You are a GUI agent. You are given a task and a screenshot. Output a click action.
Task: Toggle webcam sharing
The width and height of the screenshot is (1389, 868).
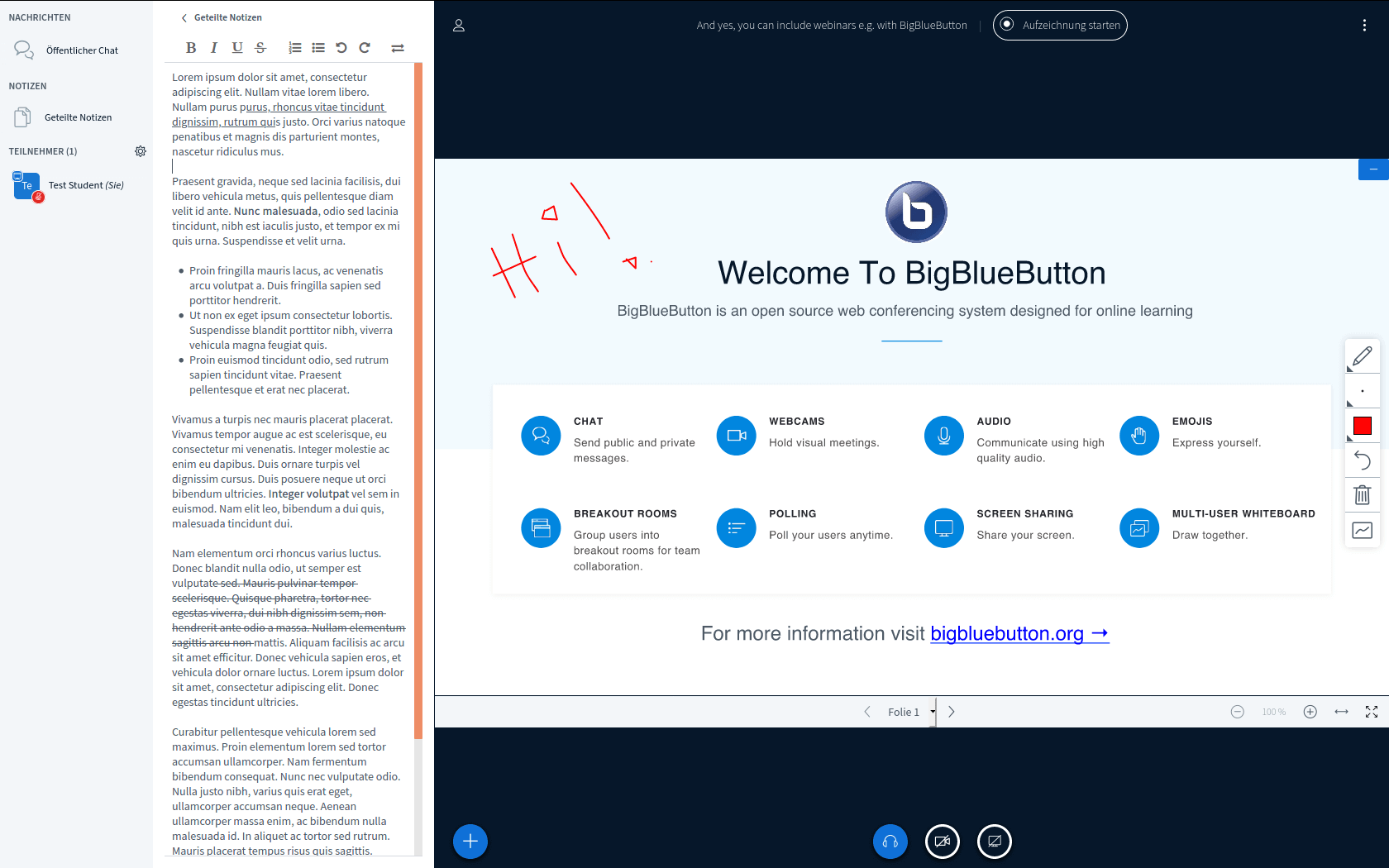point(943,842)
